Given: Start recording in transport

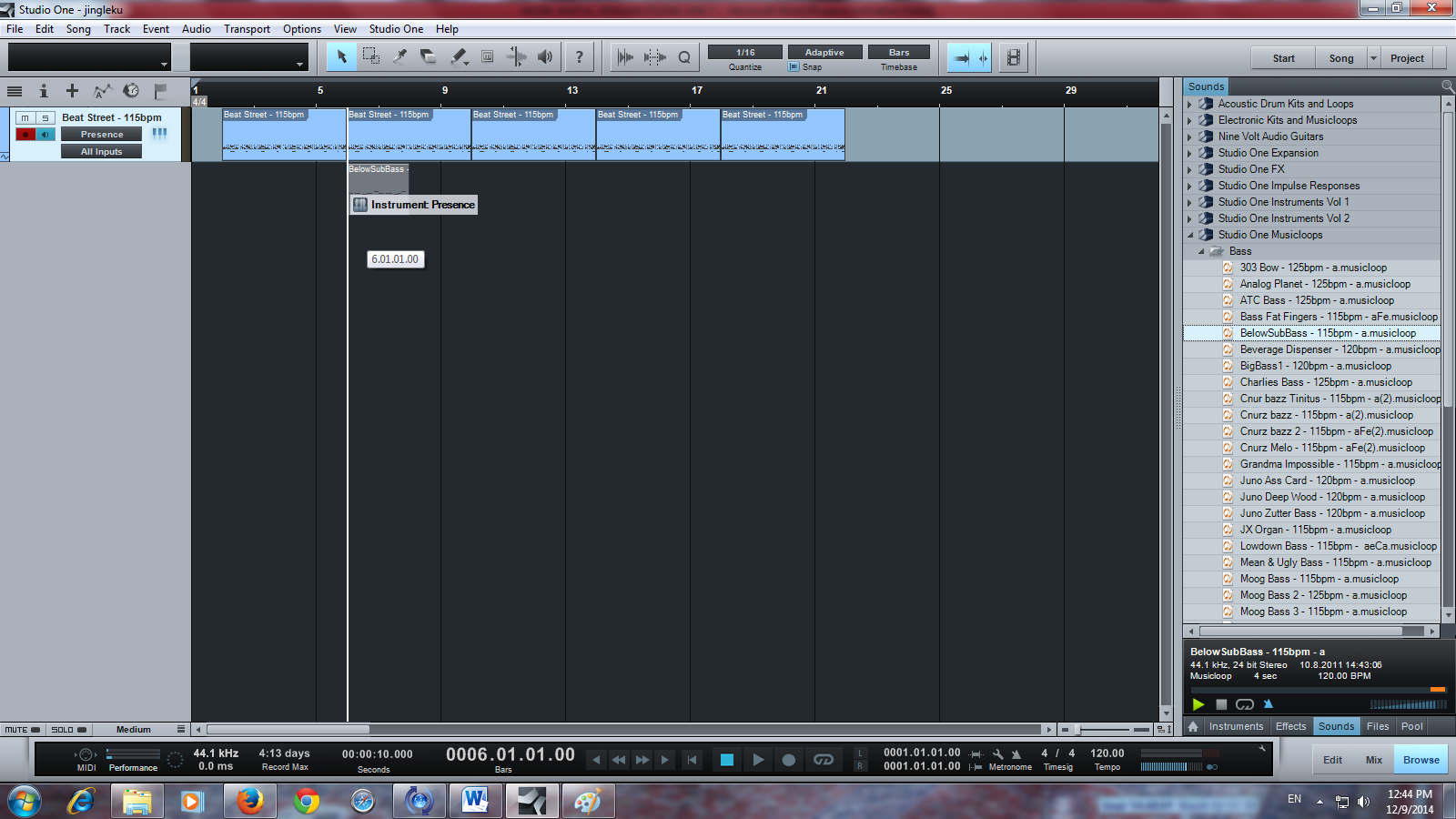Looking at the screenshot, I should pos(789,760).
